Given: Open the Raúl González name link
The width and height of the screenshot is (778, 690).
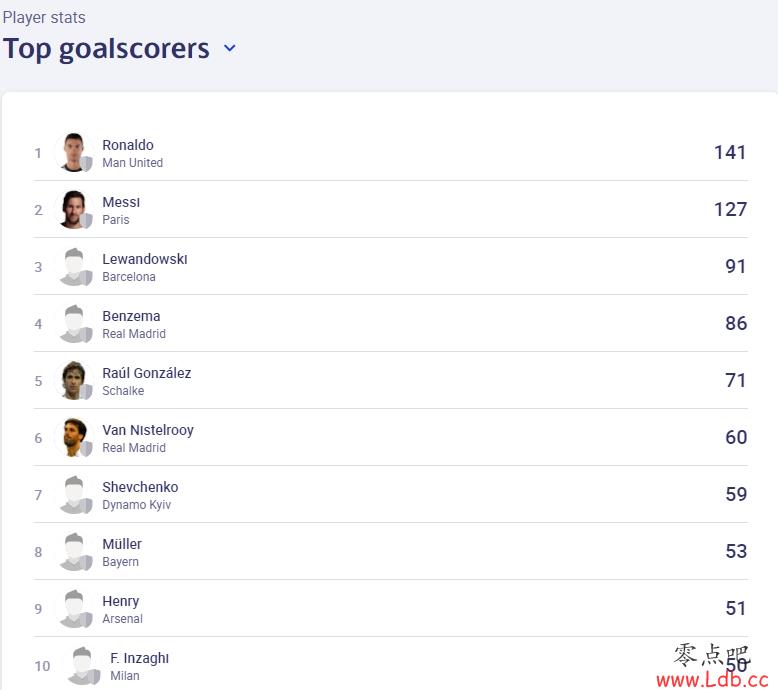Looking at the screenshot, I should (147, 373).
